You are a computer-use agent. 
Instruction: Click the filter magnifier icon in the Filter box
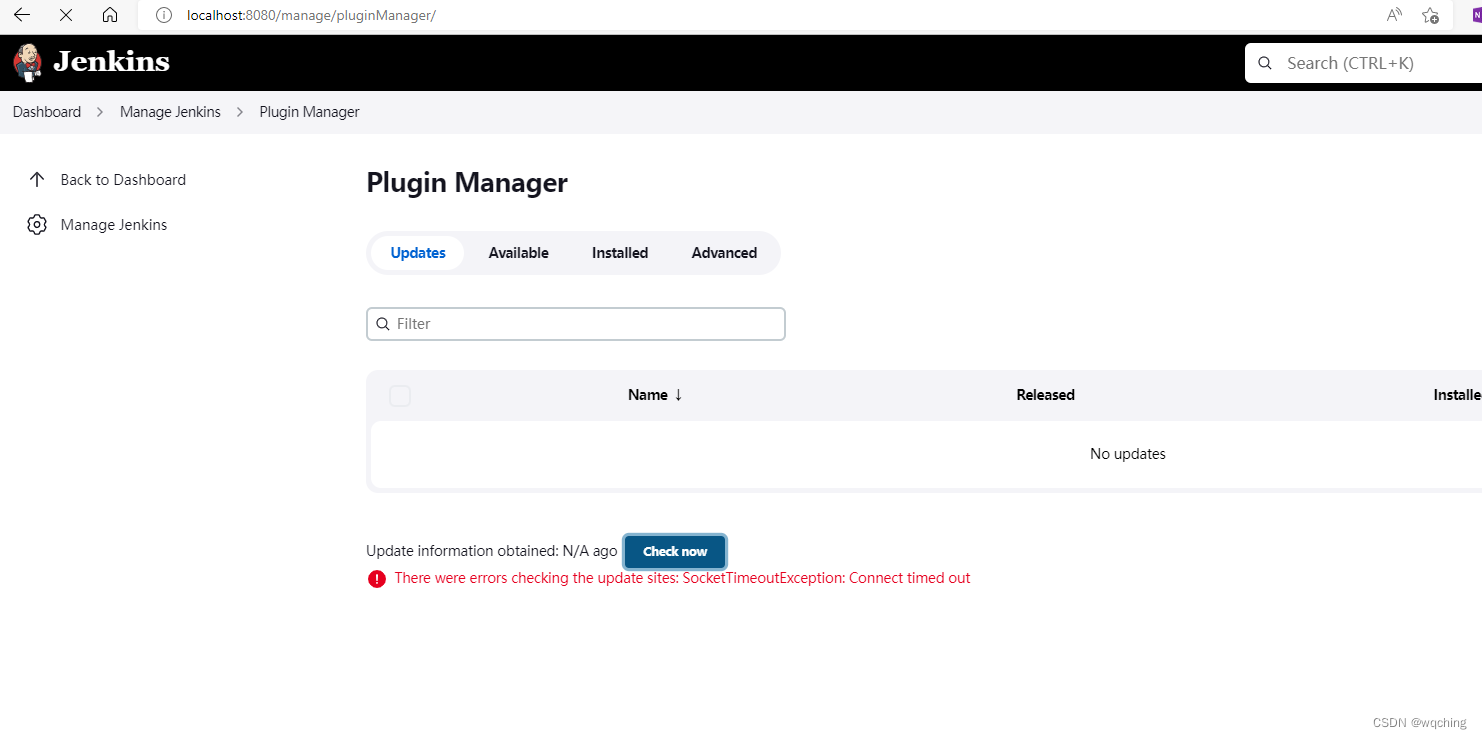point(383,323)
